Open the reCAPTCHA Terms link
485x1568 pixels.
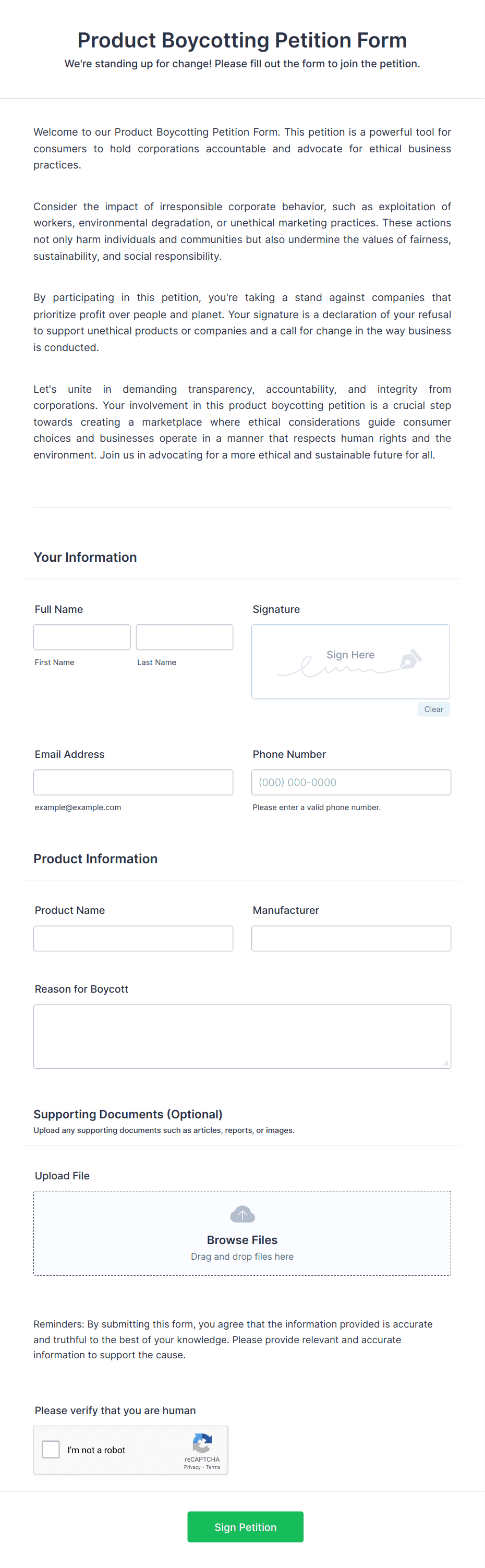click(x=213, y=1467)
